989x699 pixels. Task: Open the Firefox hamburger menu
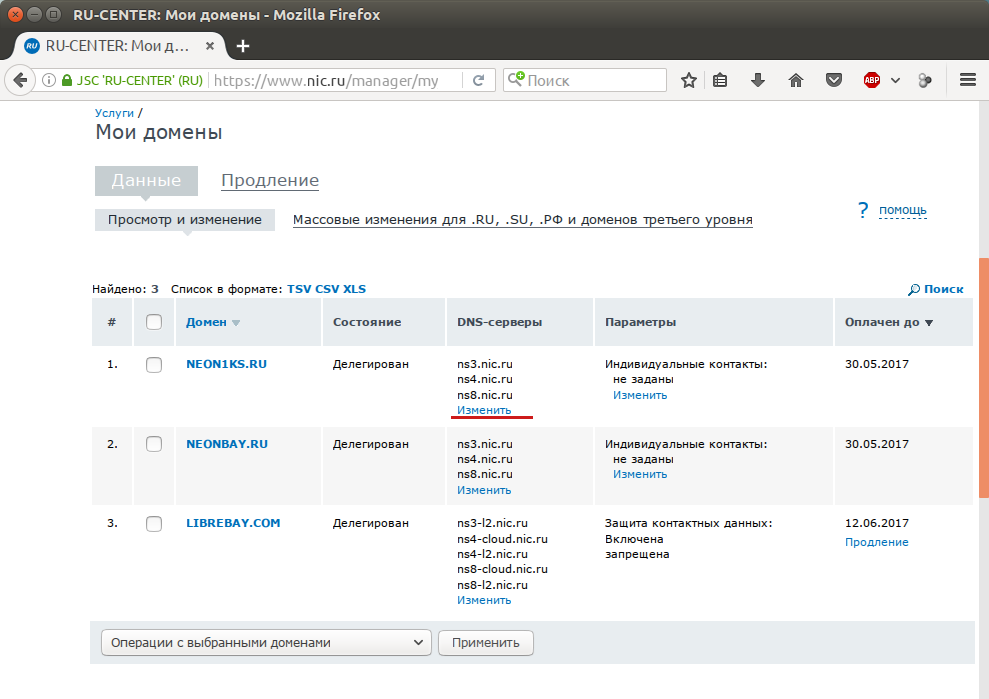(x=968, y=80)
